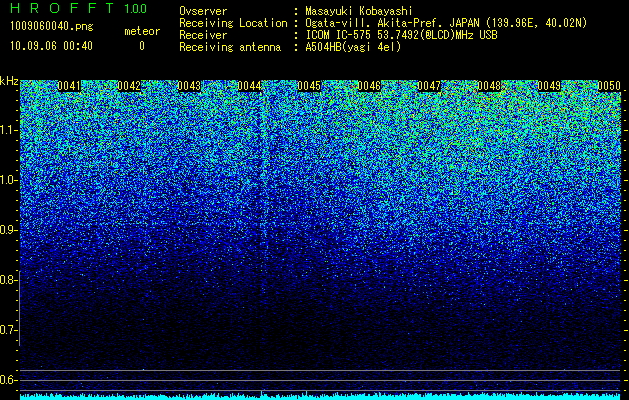
Task: Click the meteor count value 0
Action: pos(142,46)
